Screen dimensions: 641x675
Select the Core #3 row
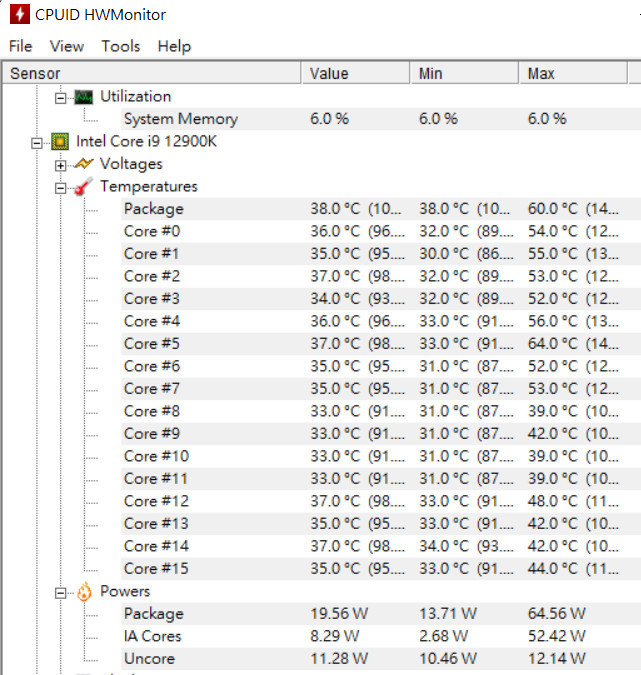click(x=381, y=299)
